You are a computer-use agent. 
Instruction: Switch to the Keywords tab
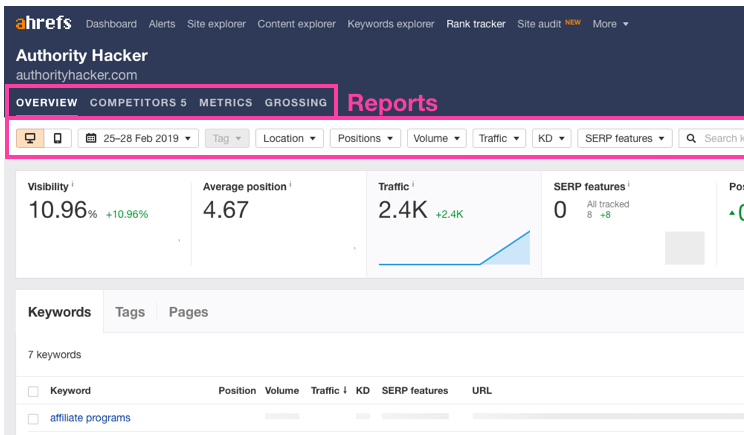(x=59, y=312)
